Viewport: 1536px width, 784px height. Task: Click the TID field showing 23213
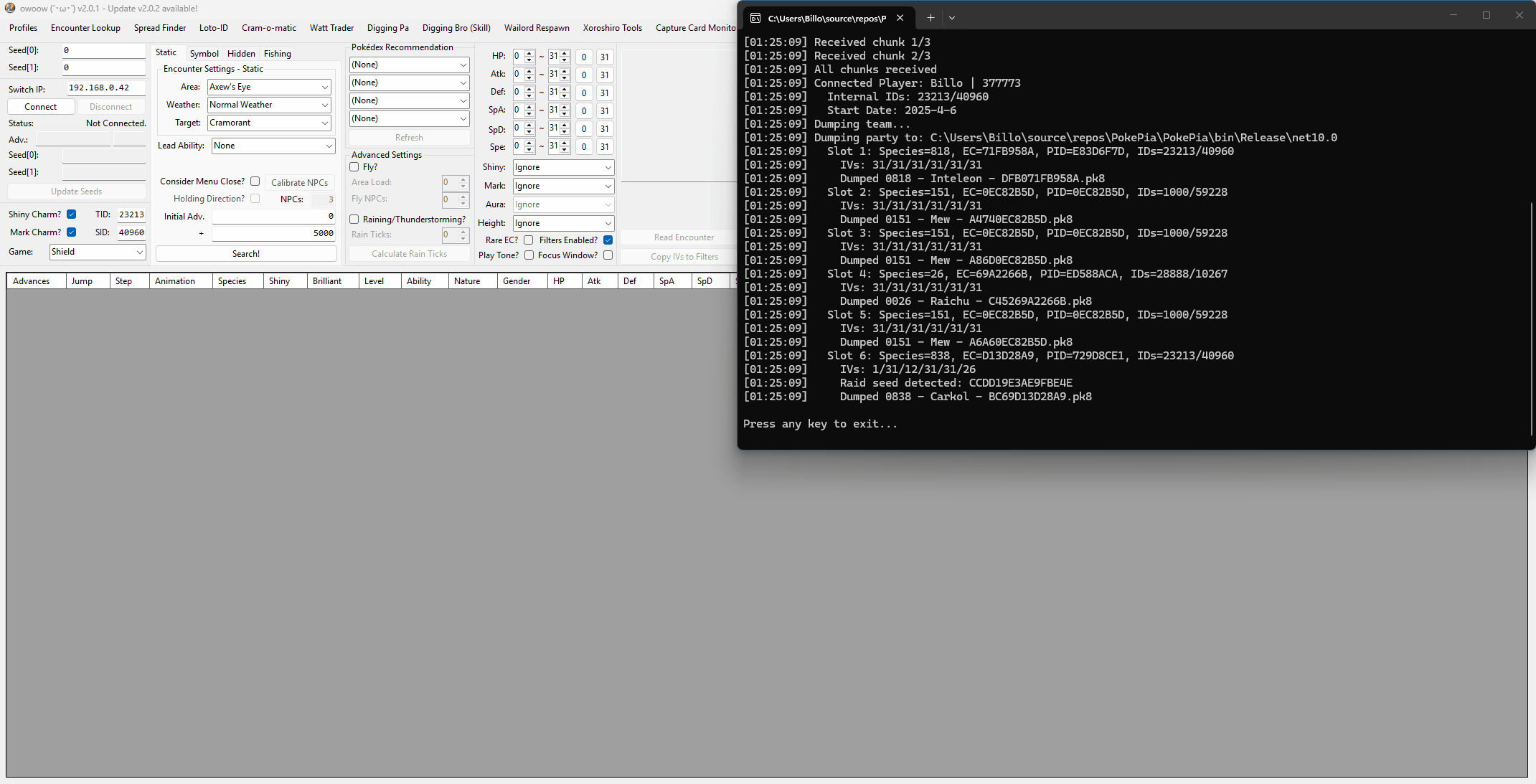tap(131, 214)
